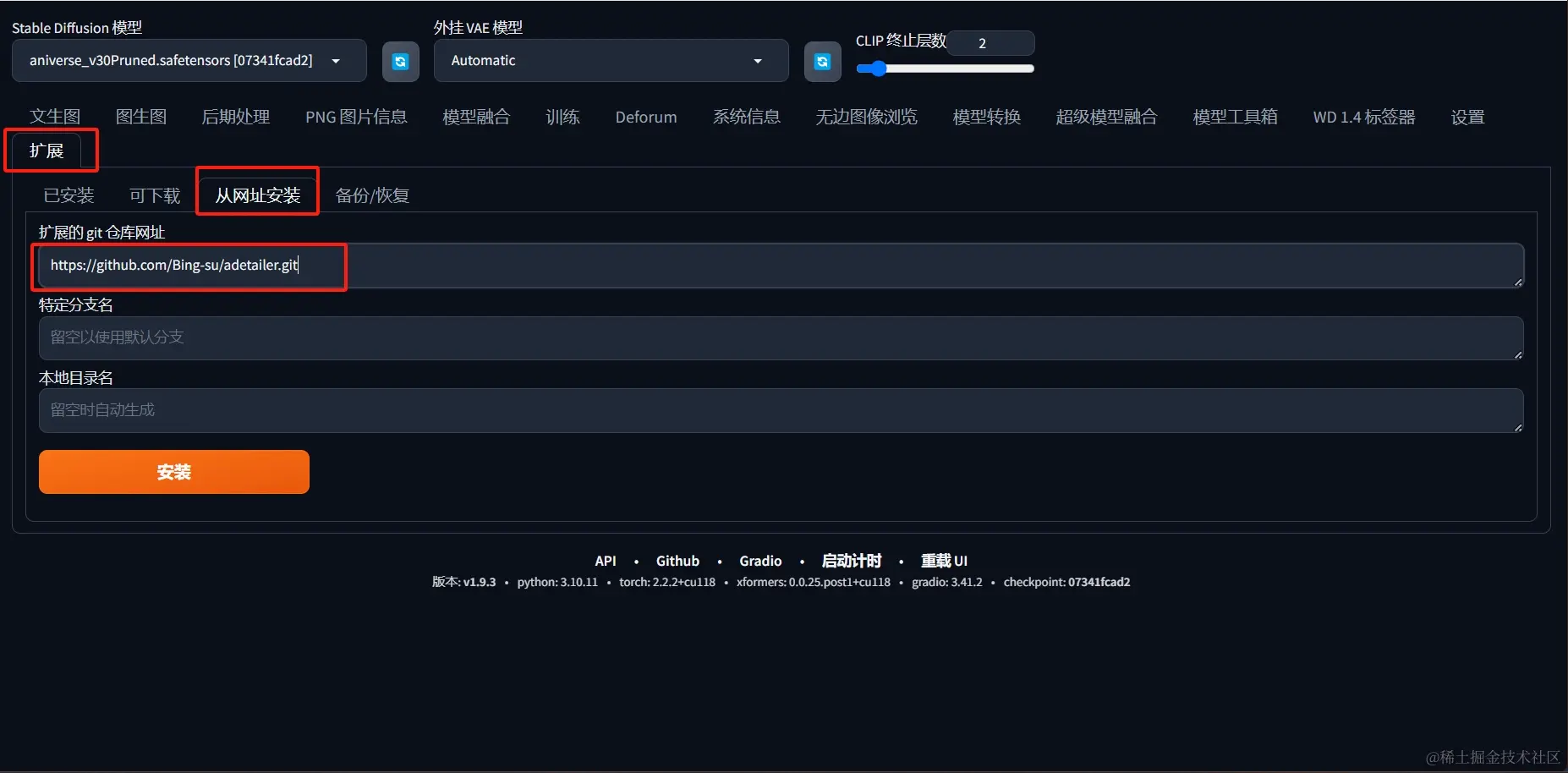
Task: Open the Github footer link
Action: pos(677,561)
